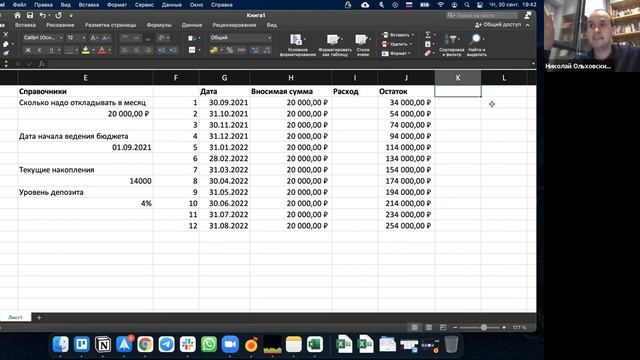Open the Формулы ribbon tab

(x=159, y=25)
